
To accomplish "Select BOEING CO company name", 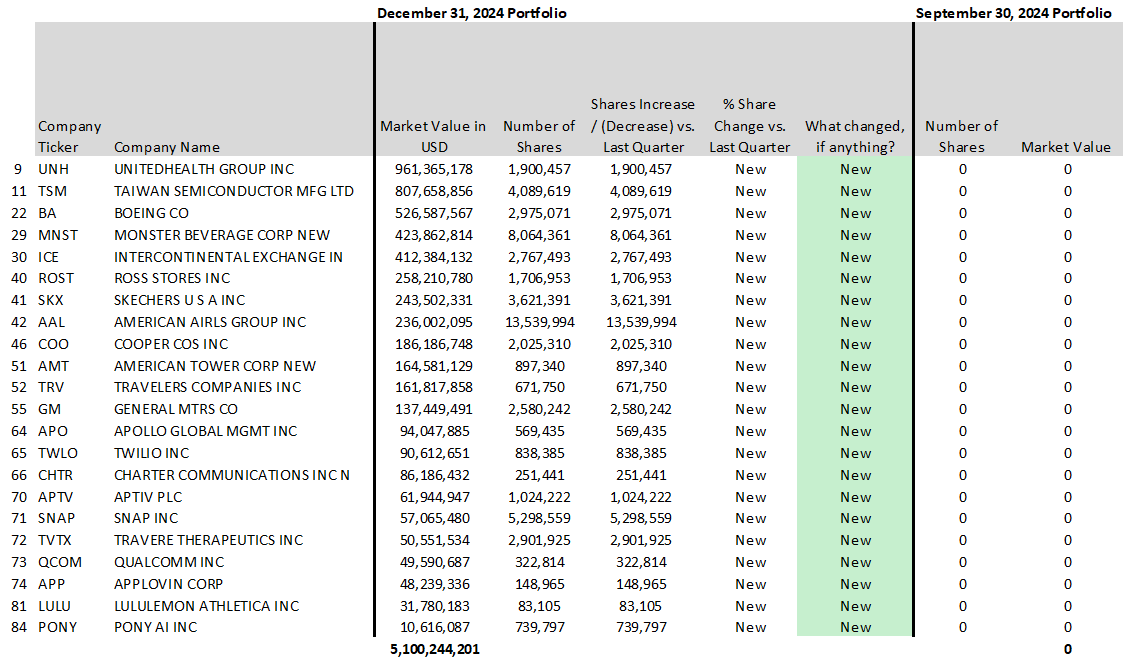I will point(151,213).
